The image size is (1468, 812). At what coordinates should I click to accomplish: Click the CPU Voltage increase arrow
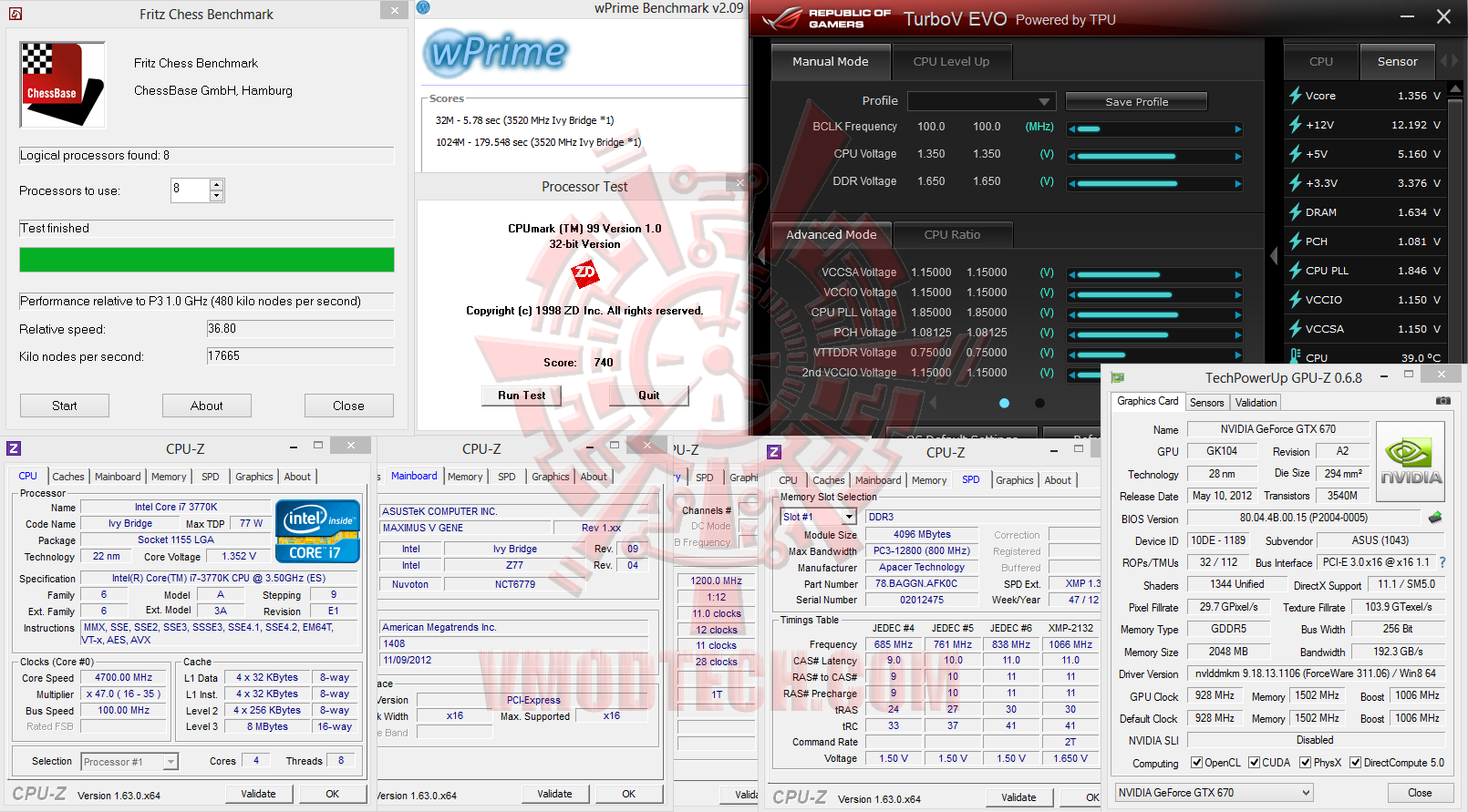click(1238, 156)
